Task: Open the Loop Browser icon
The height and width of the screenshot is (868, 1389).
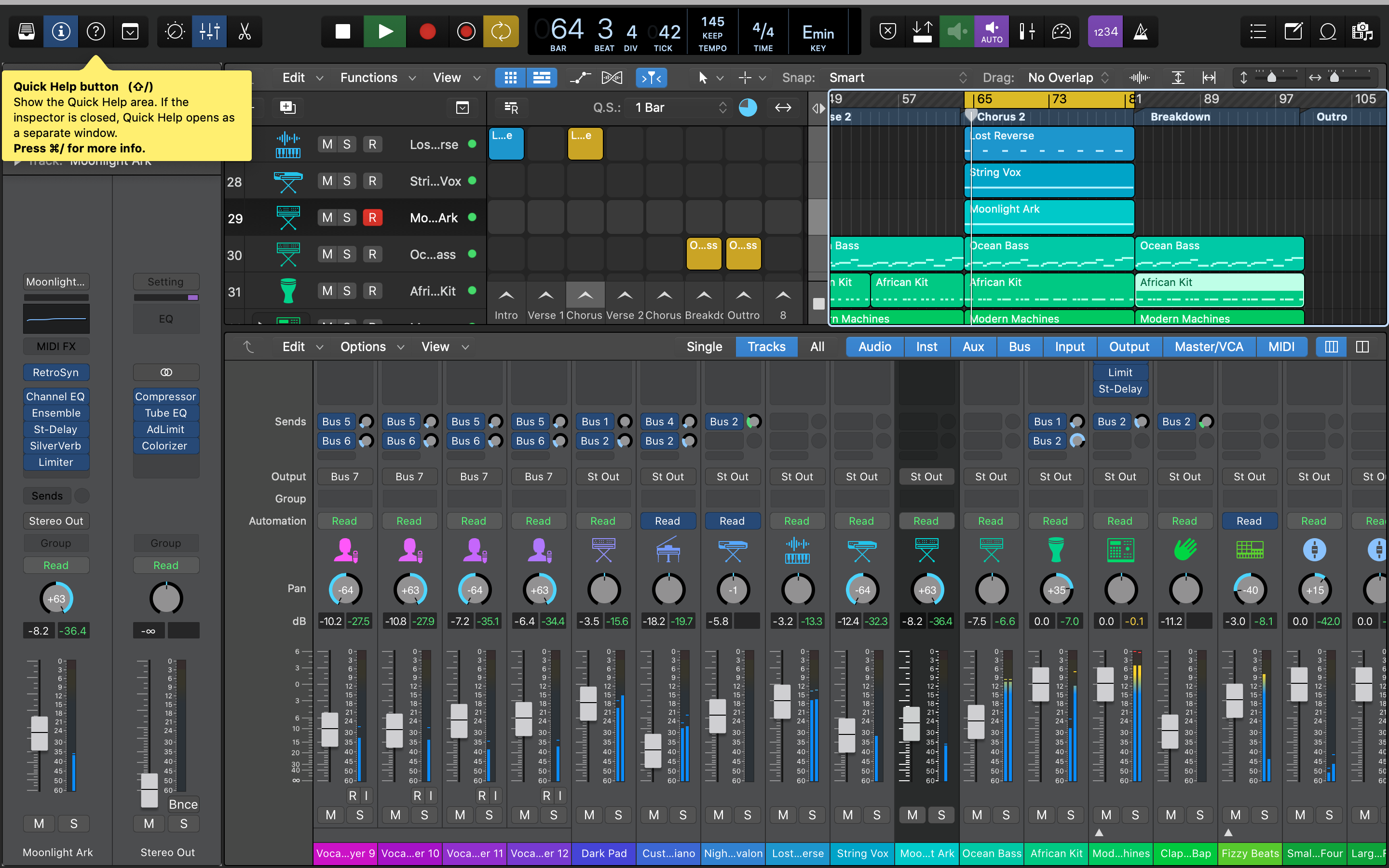Action: (1328, 31)
